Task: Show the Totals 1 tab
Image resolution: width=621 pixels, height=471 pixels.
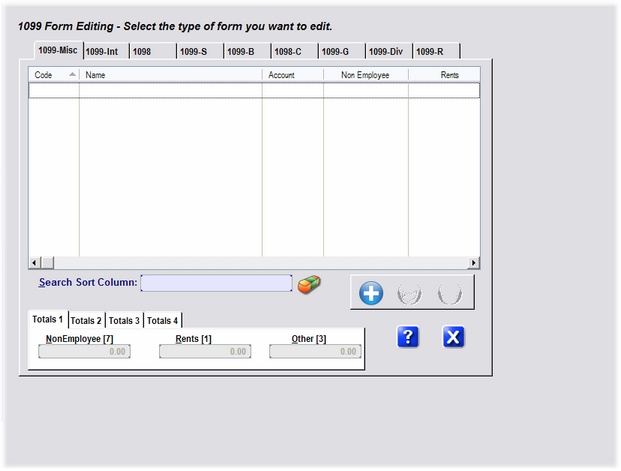Action: tap(48, 319)
